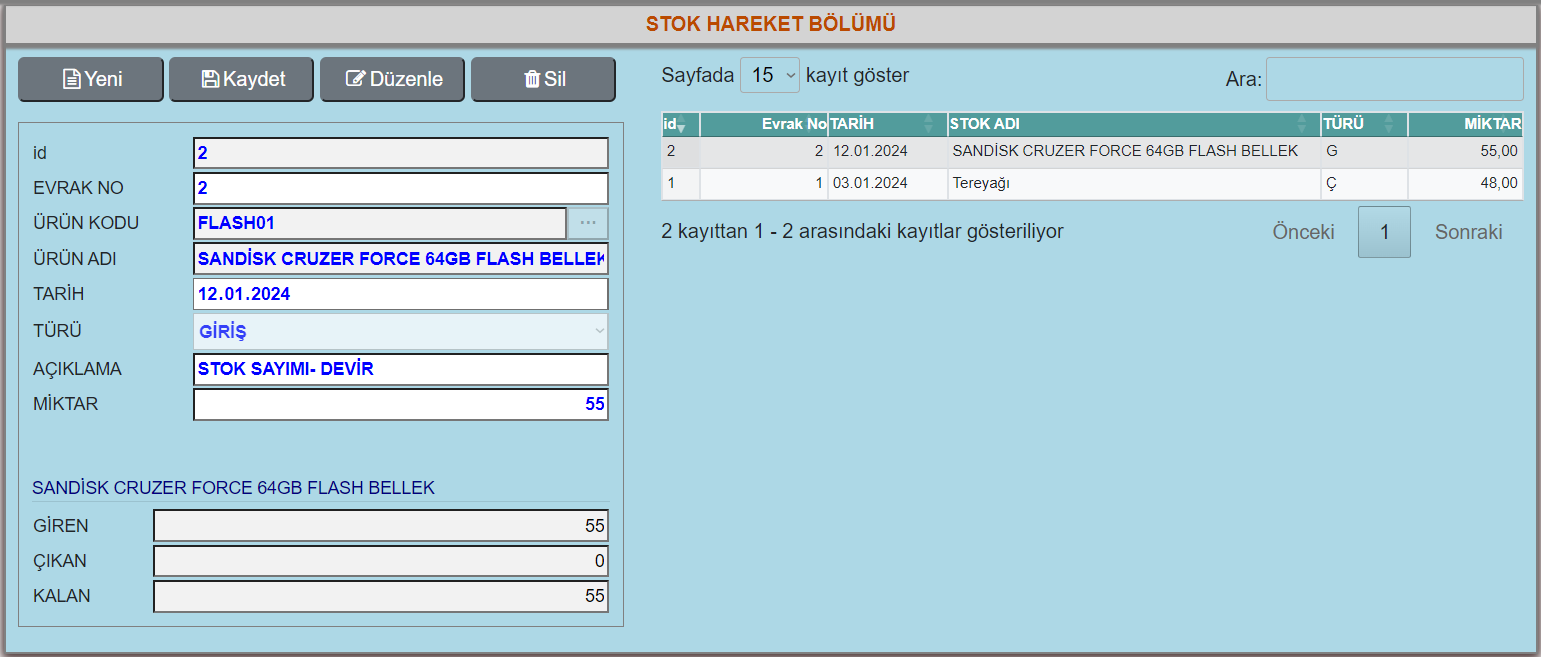The image size is (1541, 657).
Task: Sort by STOK ADI column header
Action: point(1133,124)
